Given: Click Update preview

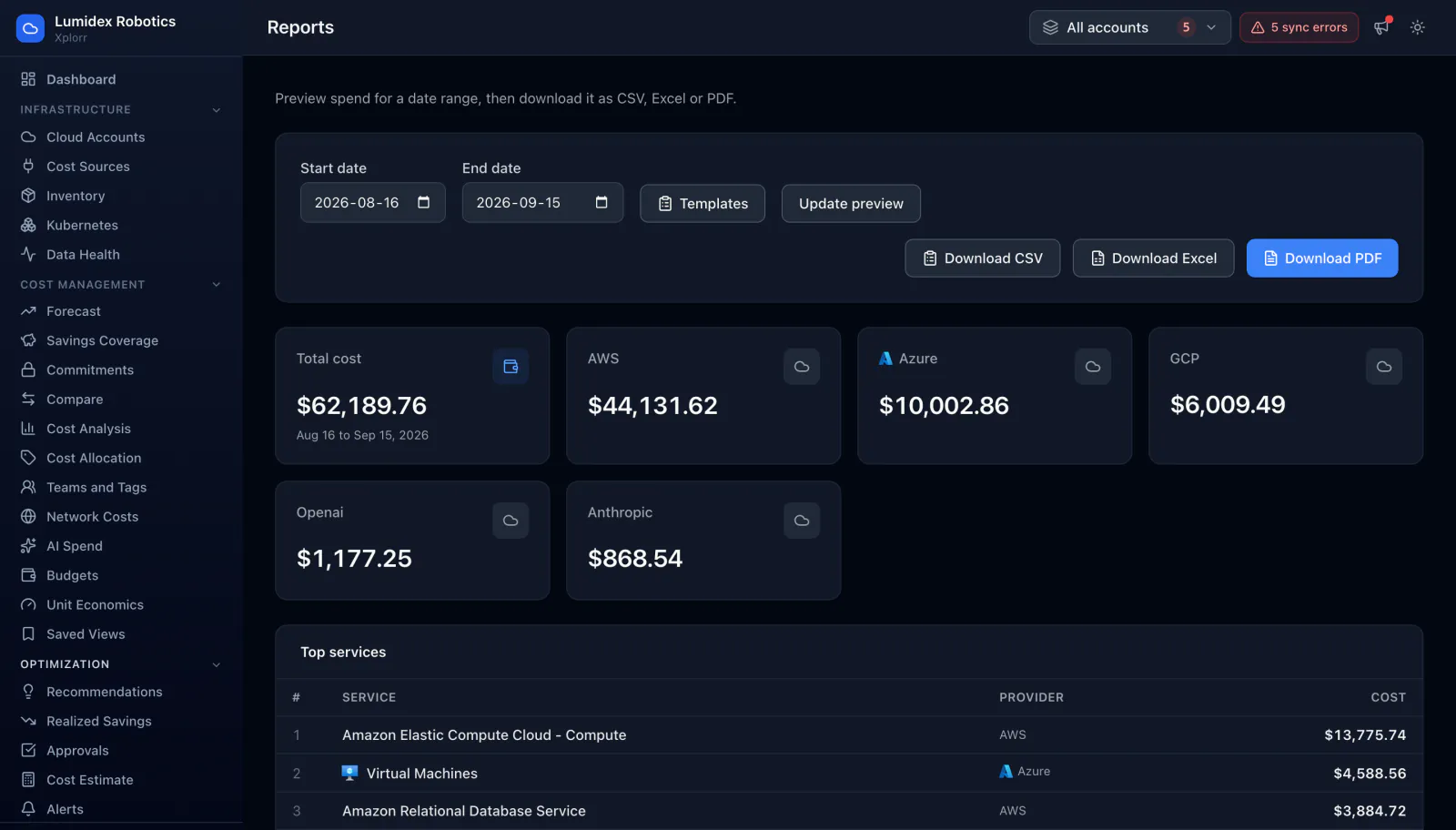Looking at the screenshot, I should click(x=851, y=204).
